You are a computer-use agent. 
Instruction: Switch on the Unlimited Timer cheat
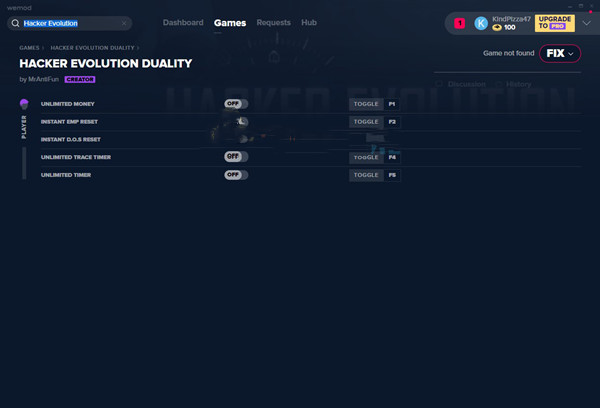coord(236,175)
